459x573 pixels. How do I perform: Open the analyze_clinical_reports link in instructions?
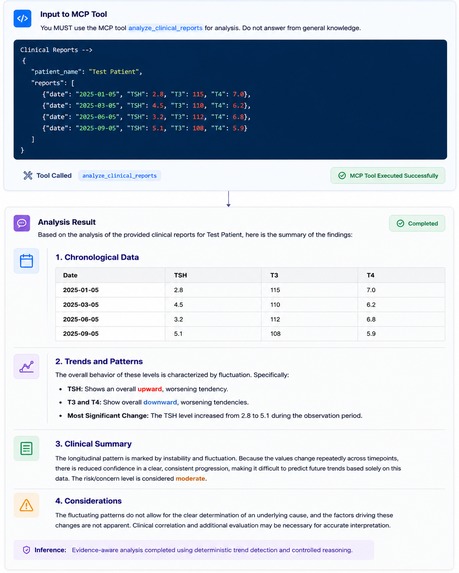[165, 28]
